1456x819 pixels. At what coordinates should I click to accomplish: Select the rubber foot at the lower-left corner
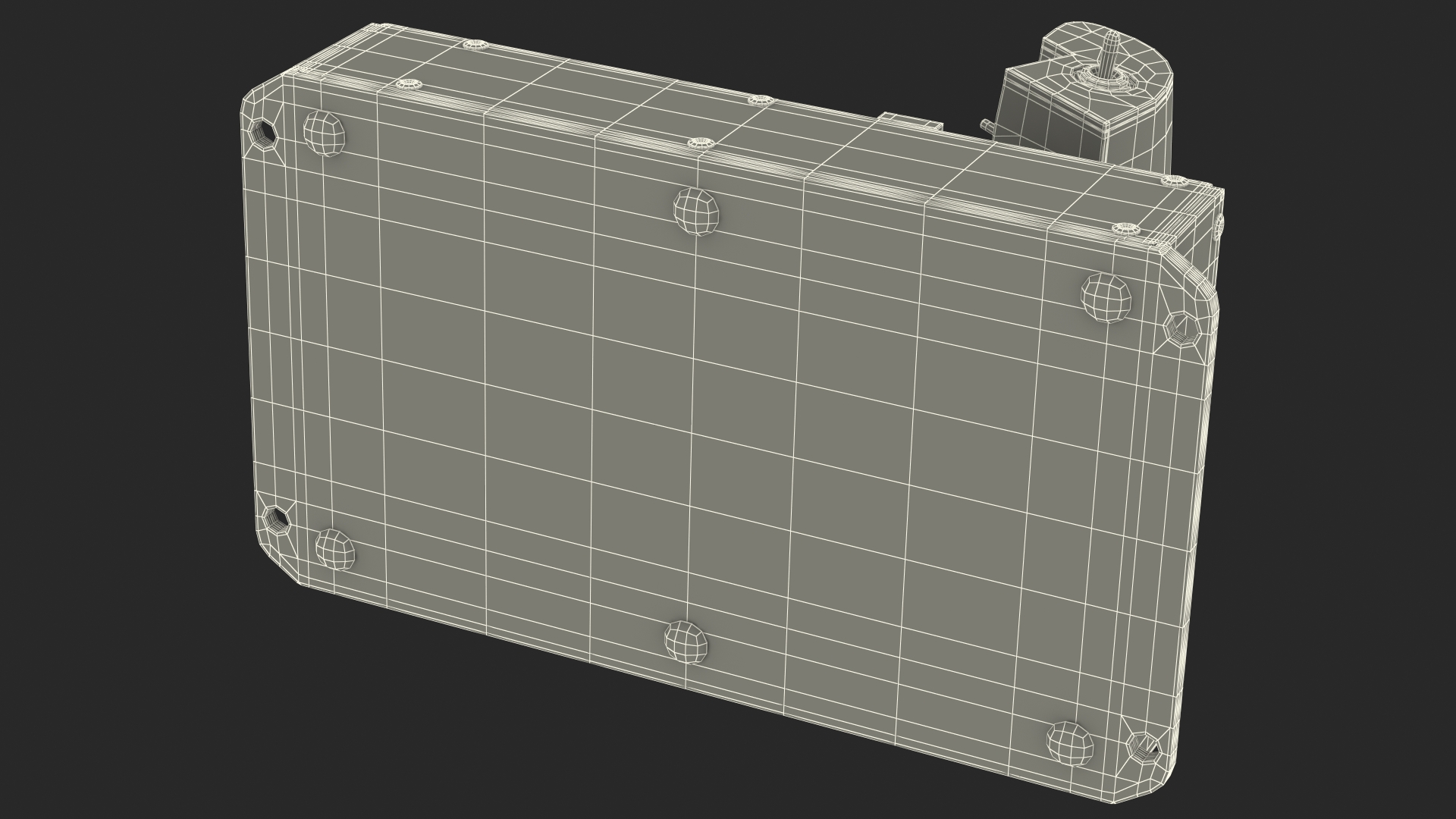point(335,549)
